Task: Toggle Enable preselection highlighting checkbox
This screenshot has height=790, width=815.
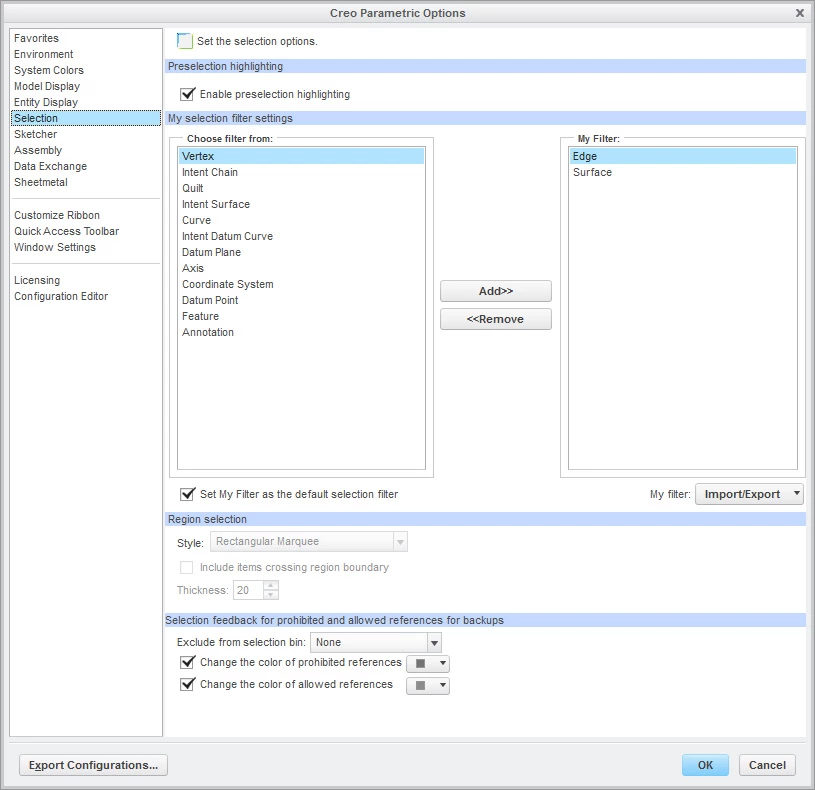Action: 187,94
